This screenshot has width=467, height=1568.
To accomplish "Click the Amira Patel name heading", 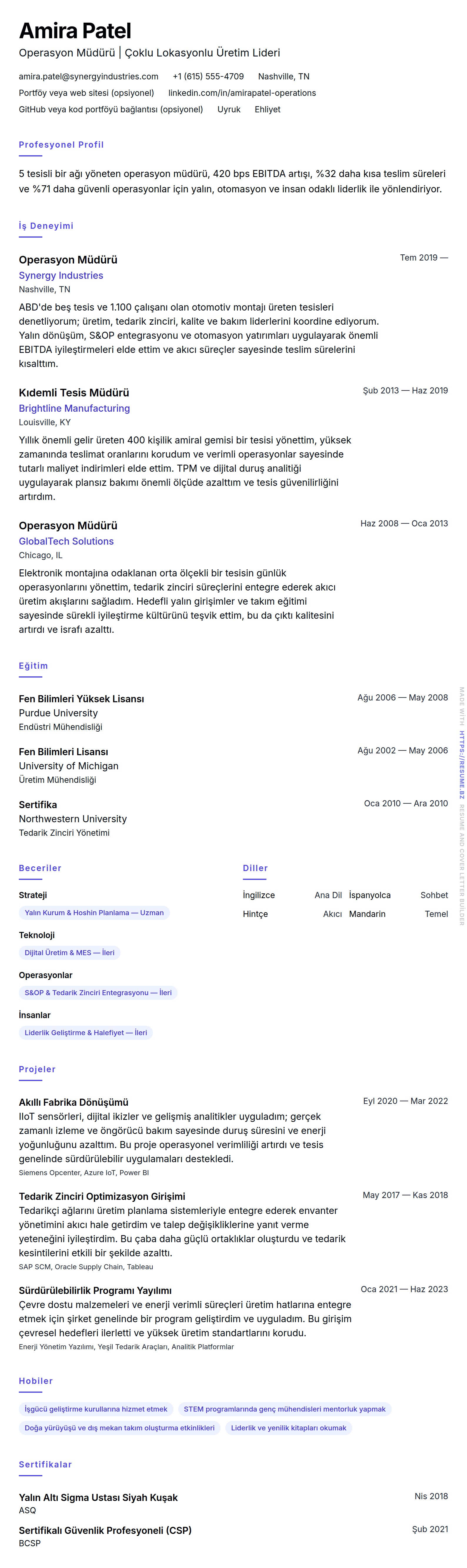I will (75, 31).
